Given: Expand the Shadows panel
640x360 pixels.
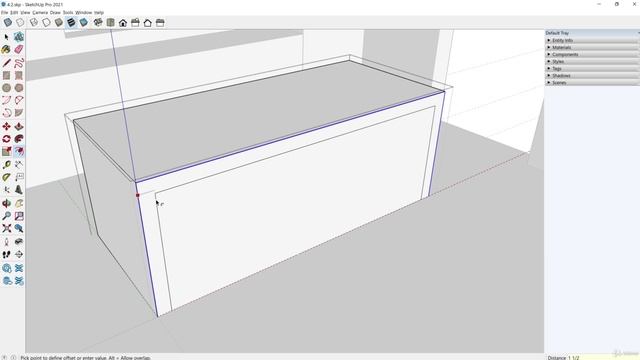Looking at the screenshot, I should [593, 76].
